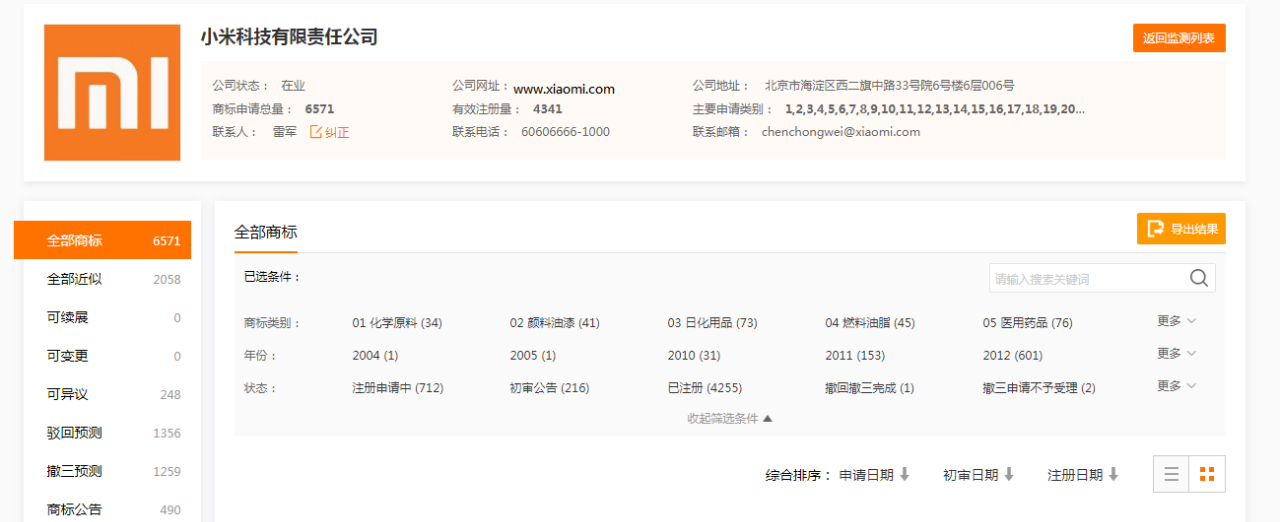Filter by year 2011 (153)
Screen dimensions: 1280x522
click(855, 355)
